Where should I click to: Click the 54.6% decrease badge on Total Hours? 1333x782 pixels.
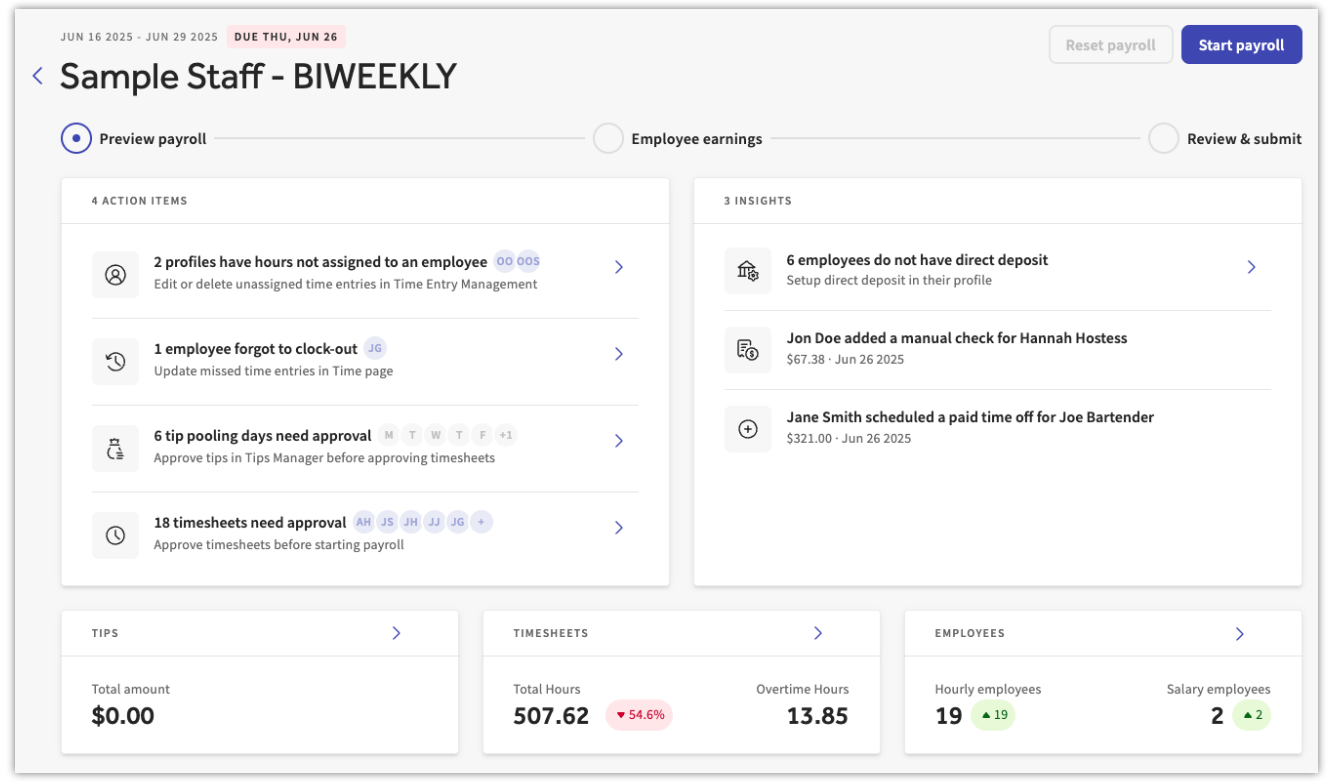tap(639, 715)
